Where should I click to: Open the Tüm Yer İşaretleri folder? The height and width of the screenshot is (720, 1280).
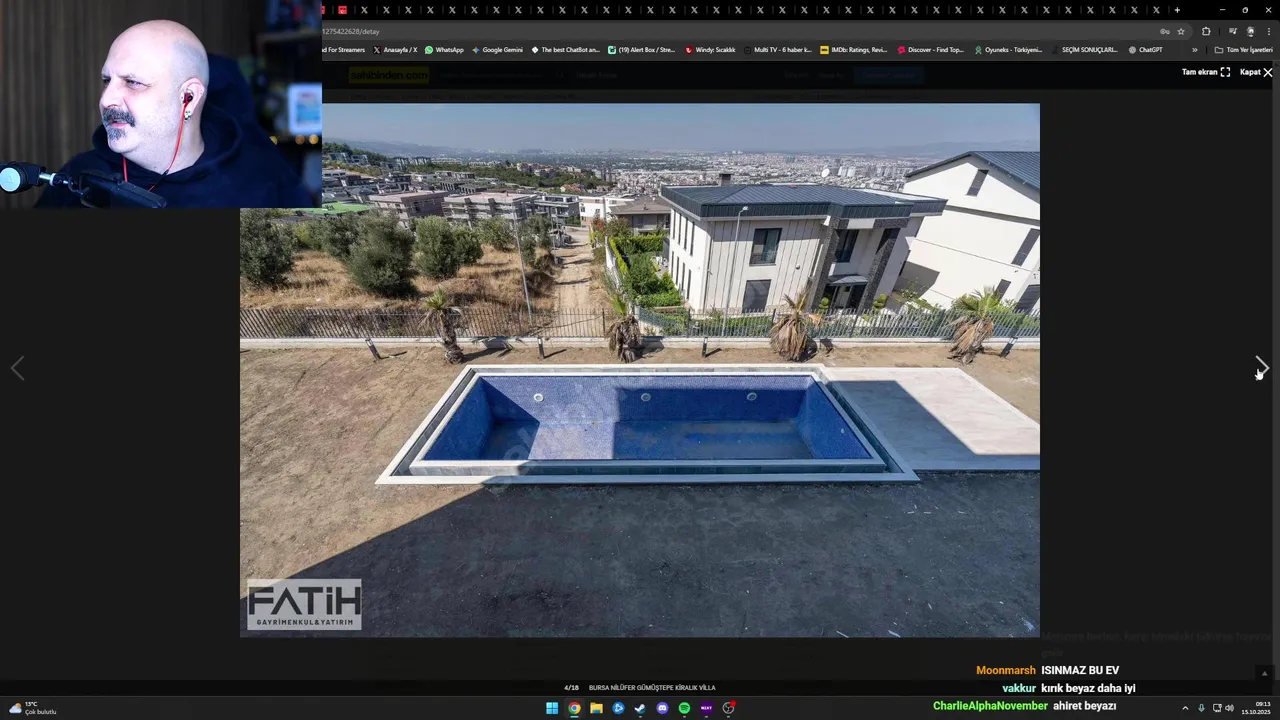1243,49
